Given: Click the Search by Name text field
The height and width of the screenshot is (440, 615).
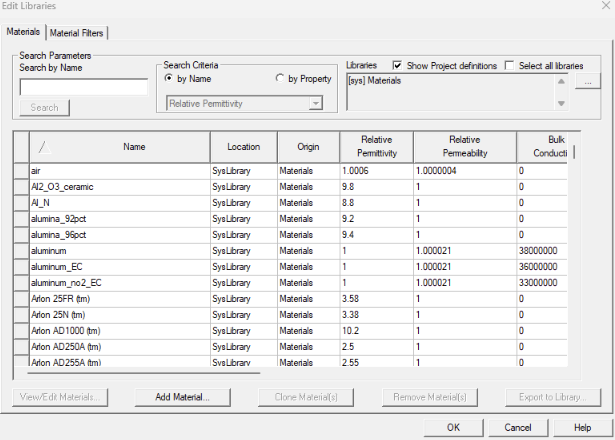Looking at the screenshot, I should click(83, 88).
